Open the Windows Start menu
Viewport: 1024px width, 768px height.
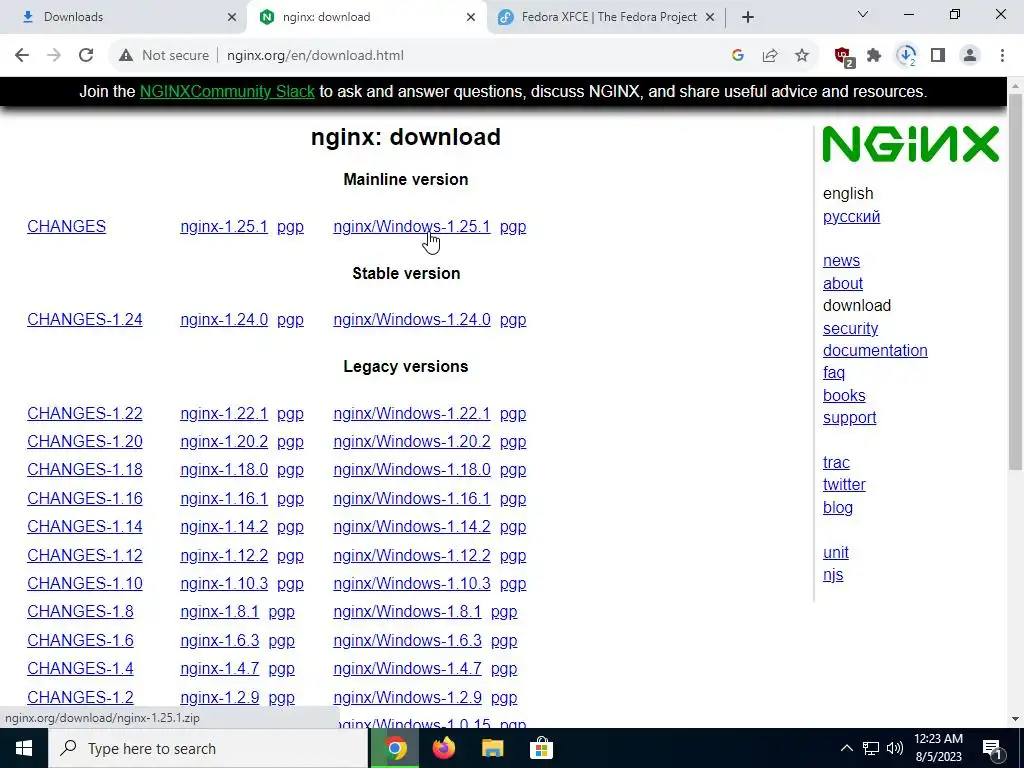[24, 748]
